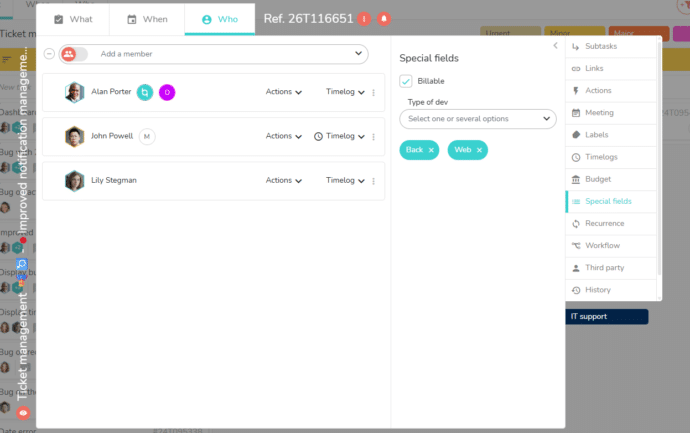
Task: Click the teal role badge next to Alan Porter
Action: (x=145, y=92)
